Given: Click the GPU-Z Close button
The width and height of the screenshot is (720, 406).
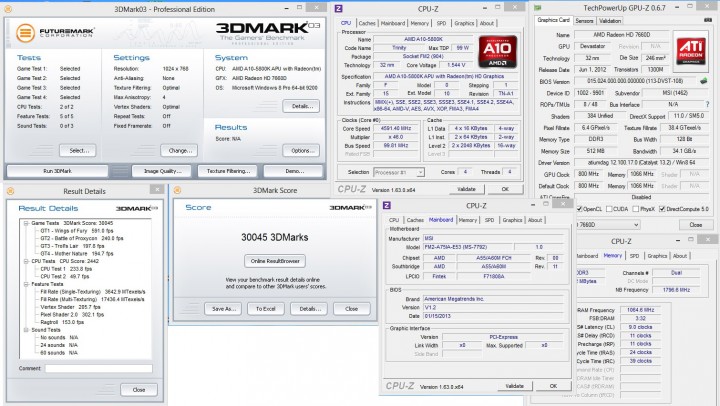Looking at the screenshot, I should [x=695, y=225].
